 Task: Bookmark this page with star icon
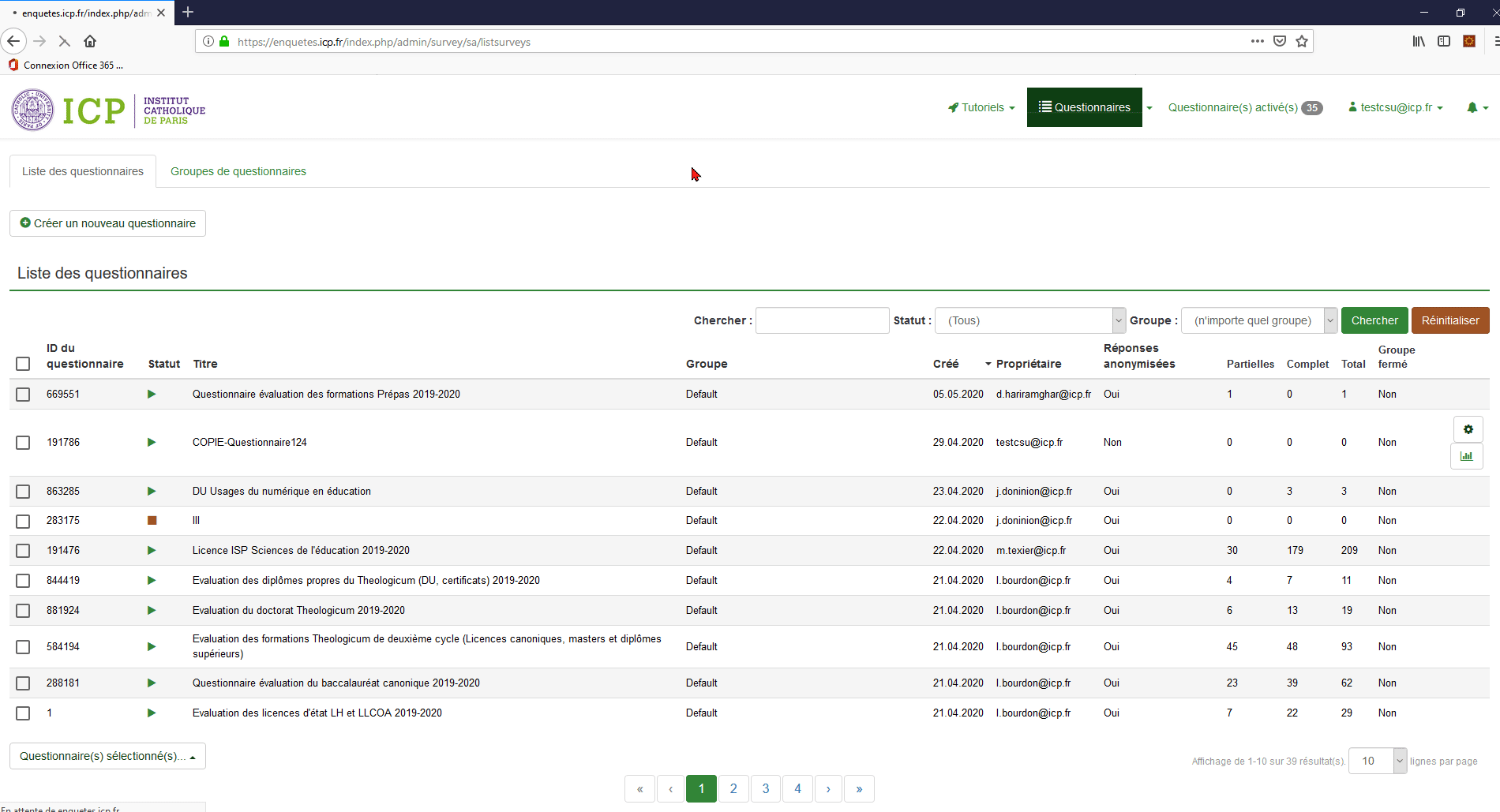click(x=1302, y=41)
